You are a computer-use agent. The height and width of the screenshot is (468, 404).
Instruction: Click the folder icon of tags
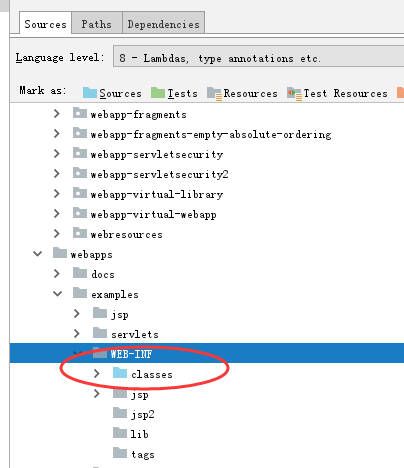(x=120, y=453)
